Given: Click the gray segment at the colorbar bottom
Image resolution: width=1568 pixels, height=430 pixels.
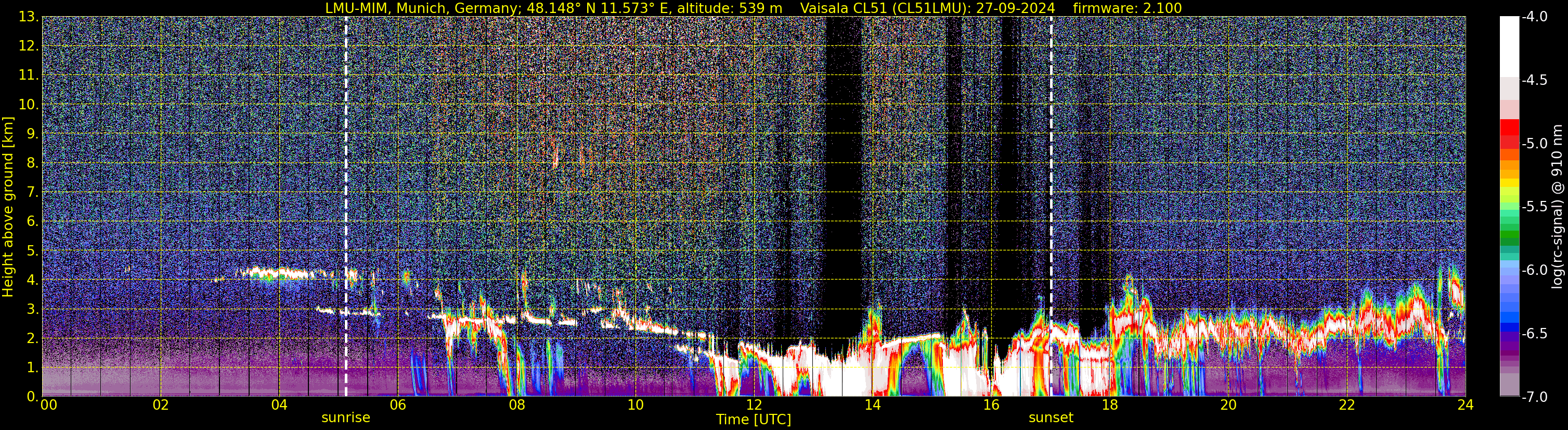Looking at the screenshot, I should (1509, 385).
